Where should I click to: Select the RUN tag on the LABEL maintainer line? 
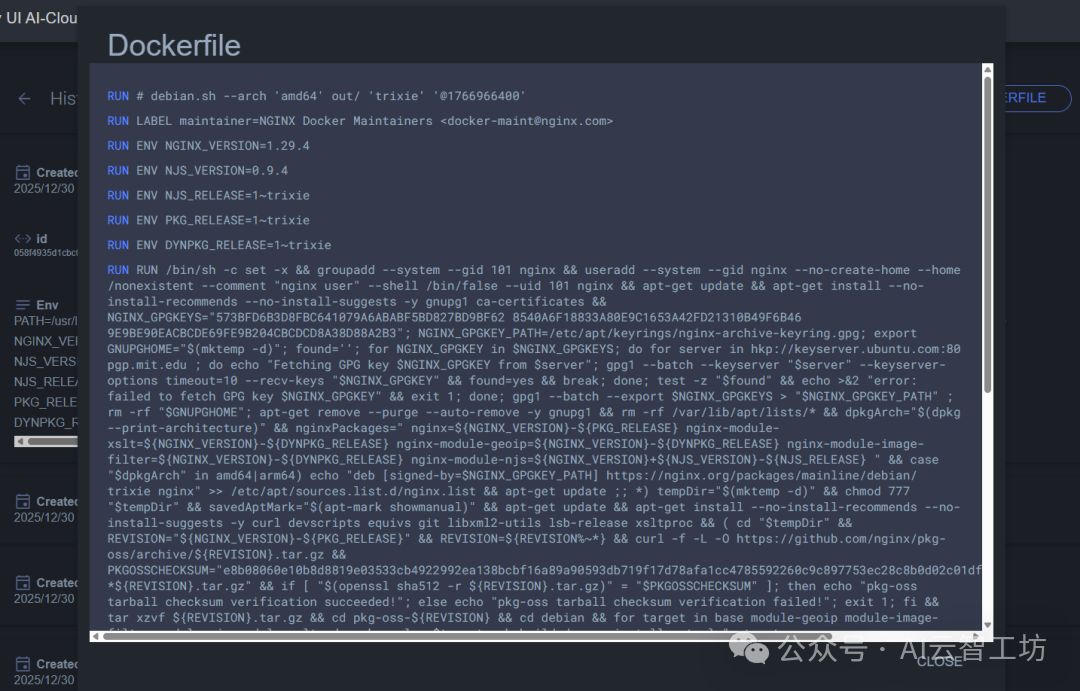click(x=118, y=120)
